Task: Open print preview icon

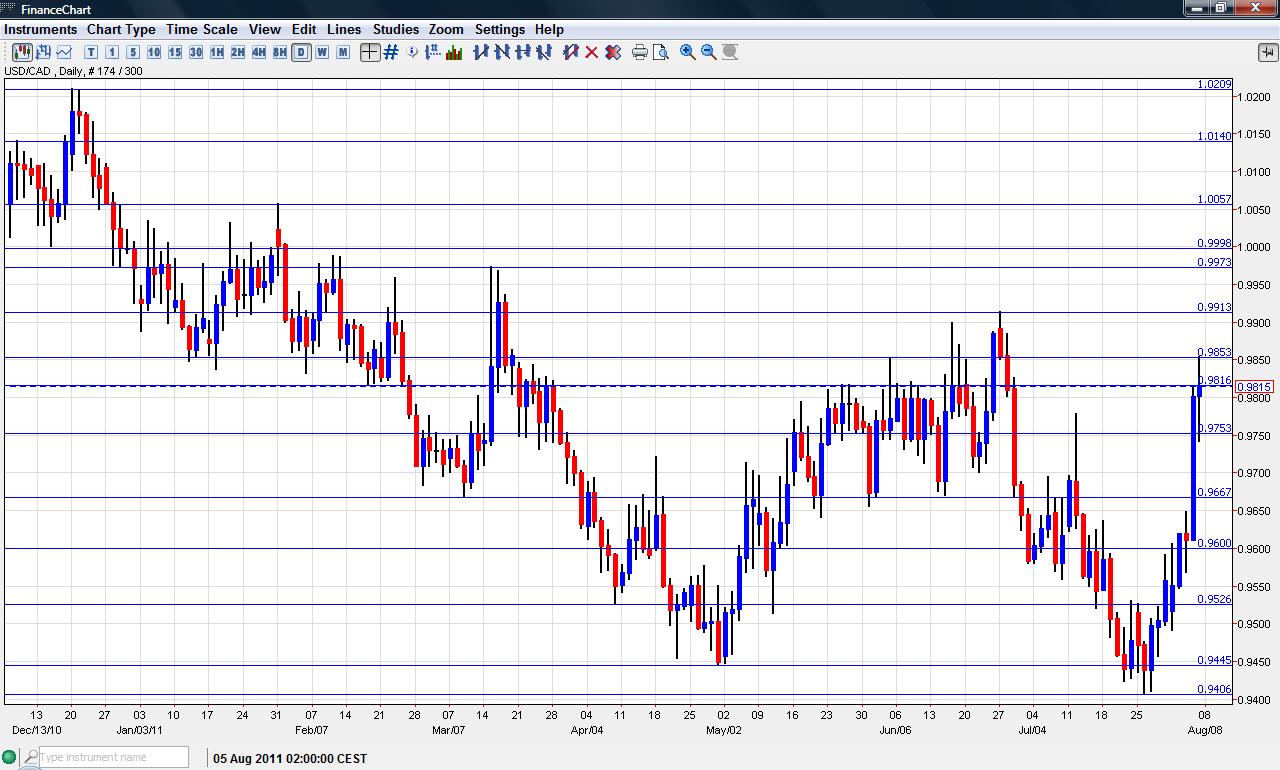Action: pos(661,52)
